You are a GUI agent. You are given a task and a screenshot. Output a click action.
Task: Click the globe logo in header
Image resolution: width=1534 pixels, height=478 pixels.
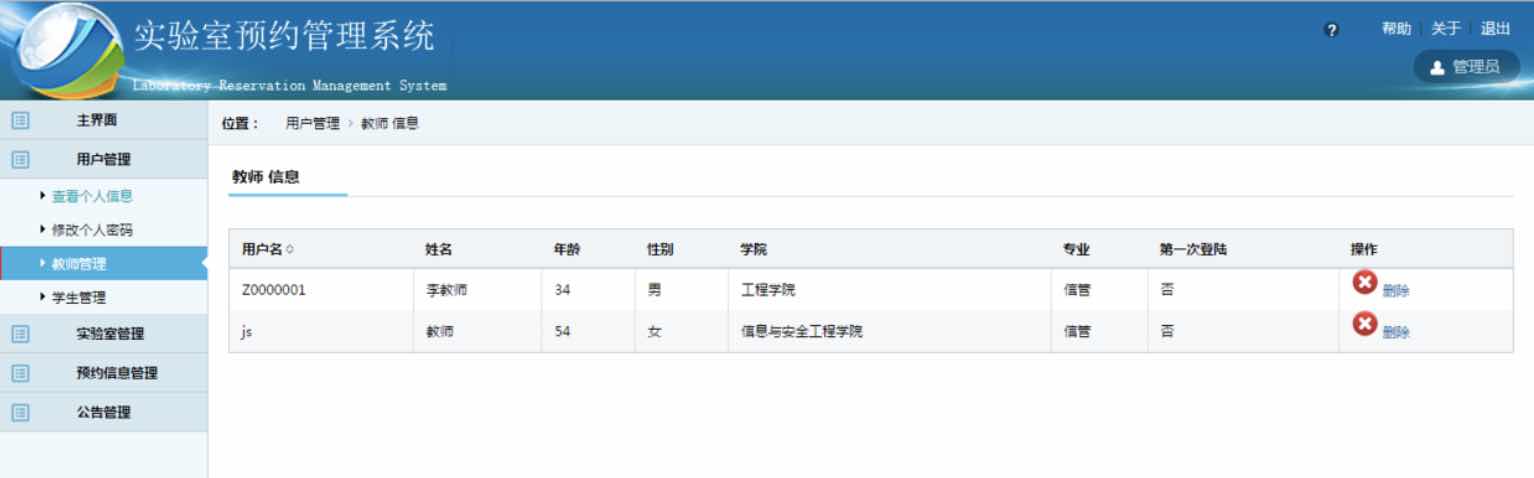[x=62, y=50]
